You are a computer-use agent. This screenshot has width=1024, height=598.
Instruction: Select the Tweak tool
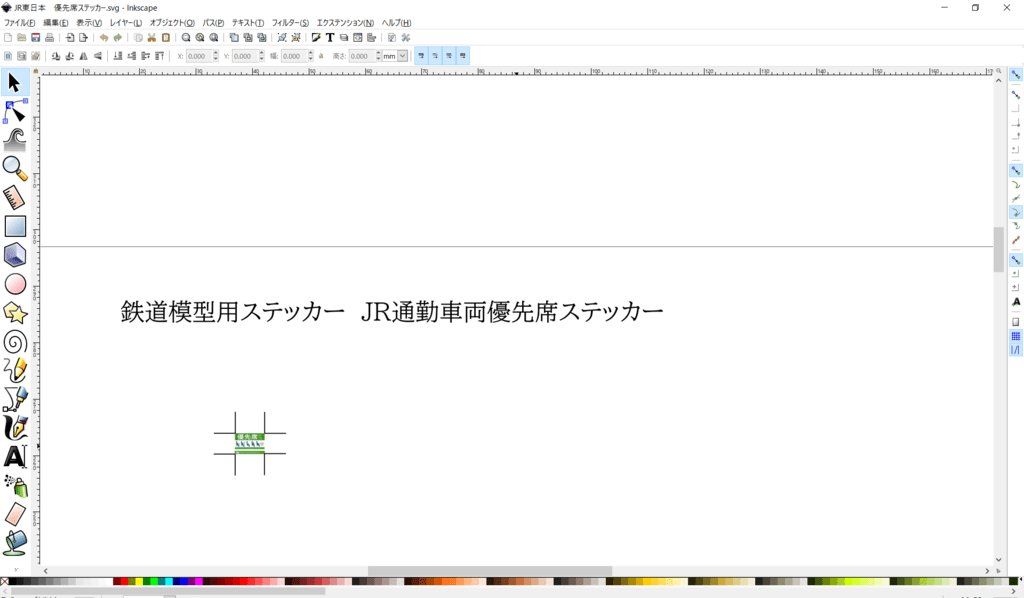coord(14,140)
